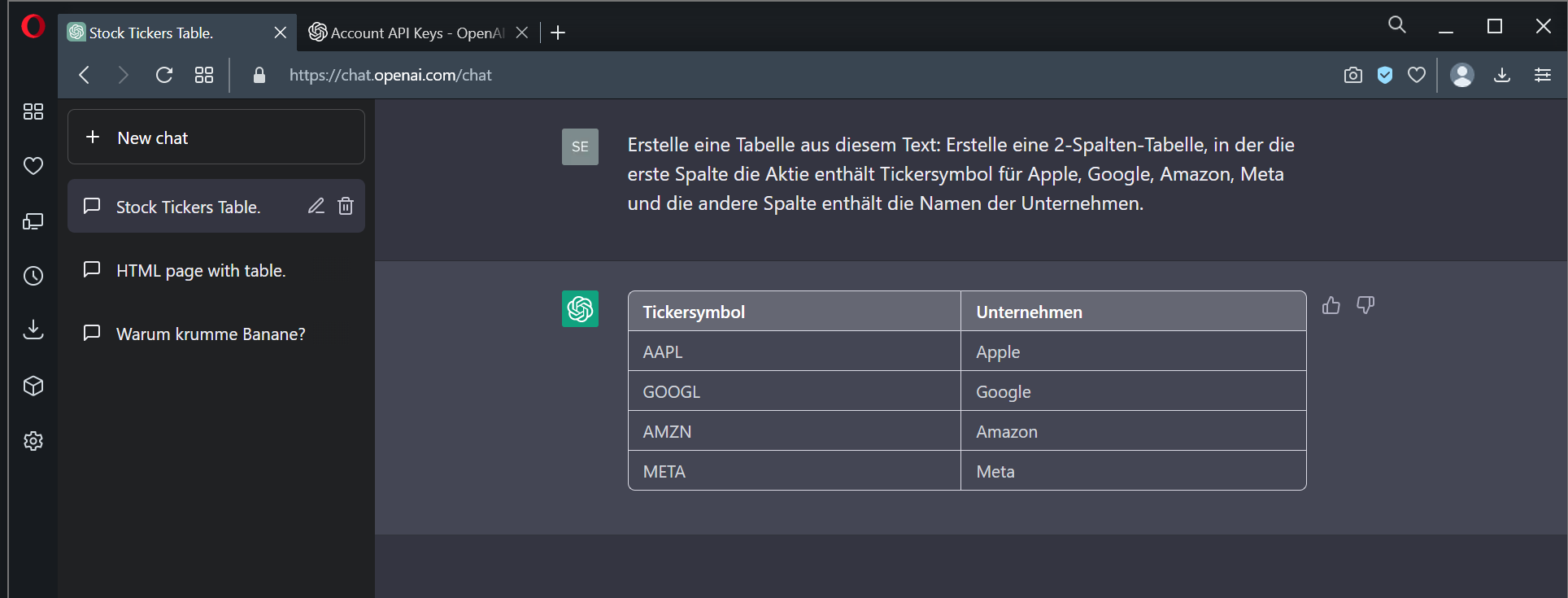Add page to bookmarks heart in address bar
The height and width of the screenshot is (598, 1568).
point(1417,75)
